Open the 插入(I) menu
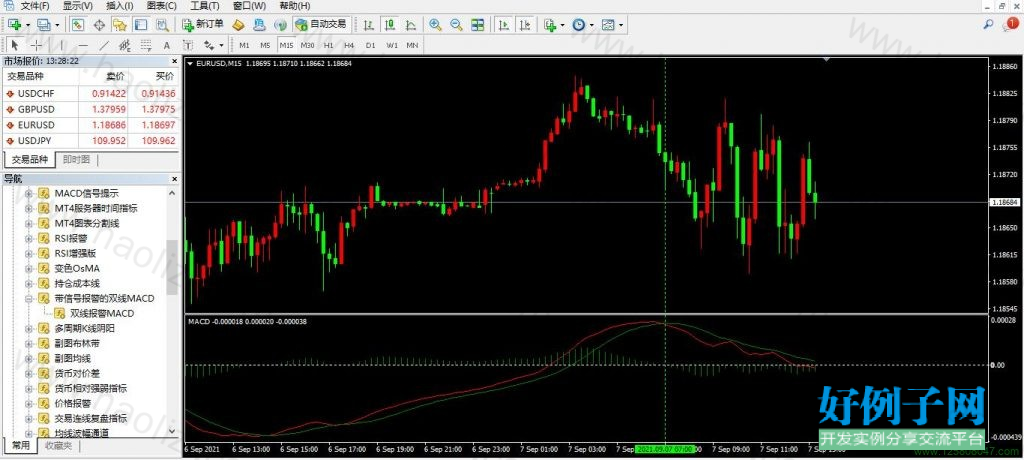Image resolution: width=1024 pixels, height=460 pixels. [x=120, y=6]
